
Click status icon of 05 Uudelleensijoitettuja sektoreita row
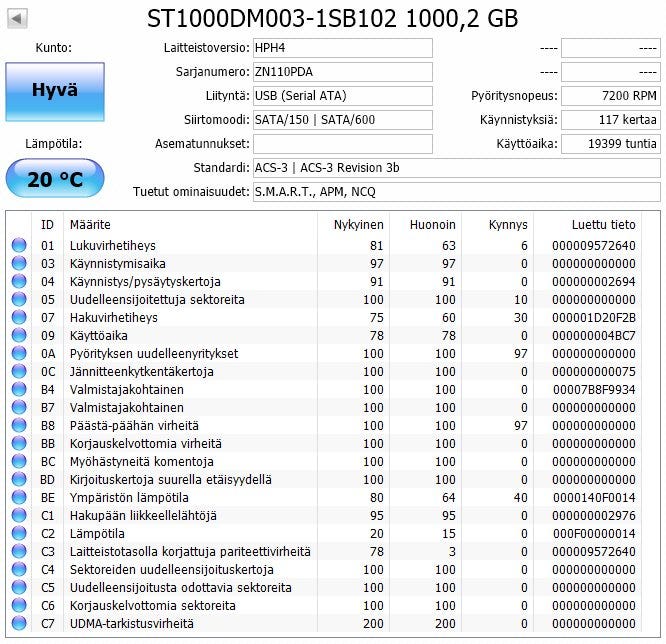[19, 299]
